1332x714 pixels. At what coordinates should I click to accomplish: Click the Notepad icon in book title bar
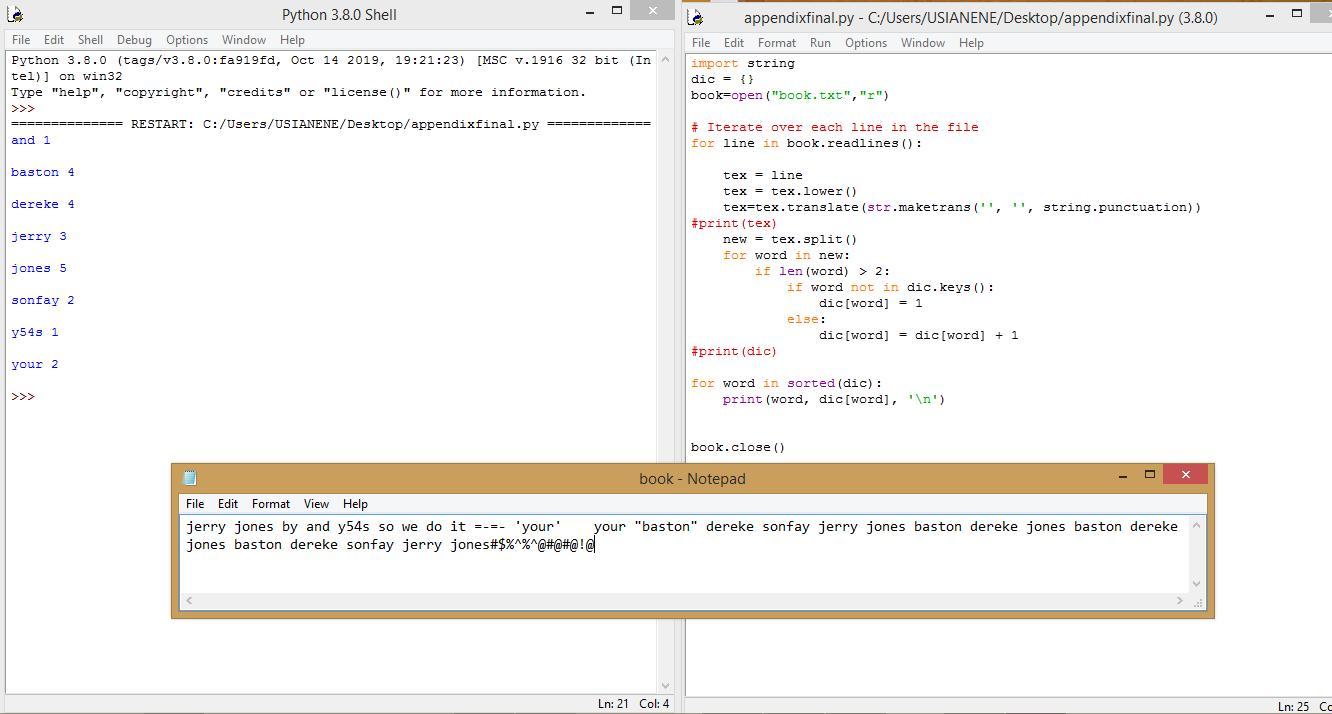[x=191, y=478]
